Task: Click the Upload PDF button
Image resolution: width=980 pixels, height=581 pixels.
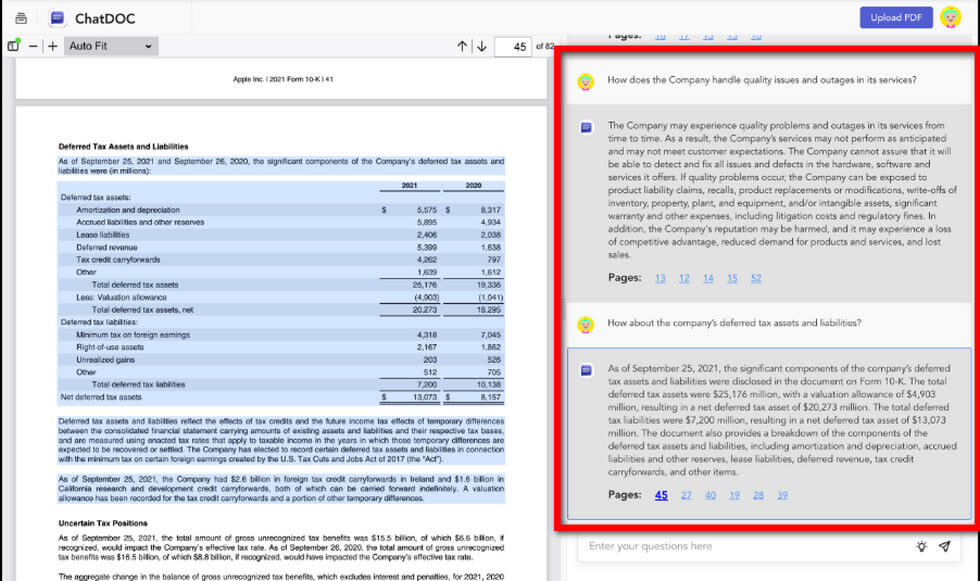Action: pos(896,17)
